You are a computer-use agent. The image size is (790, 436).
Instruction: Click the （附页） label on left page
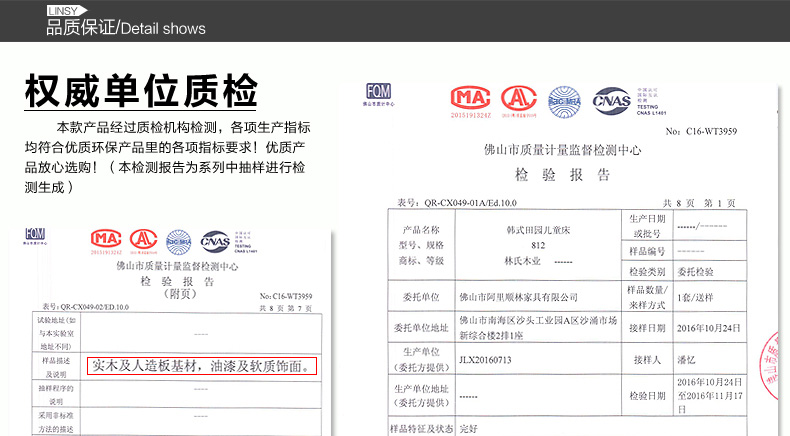coord(180,294)
